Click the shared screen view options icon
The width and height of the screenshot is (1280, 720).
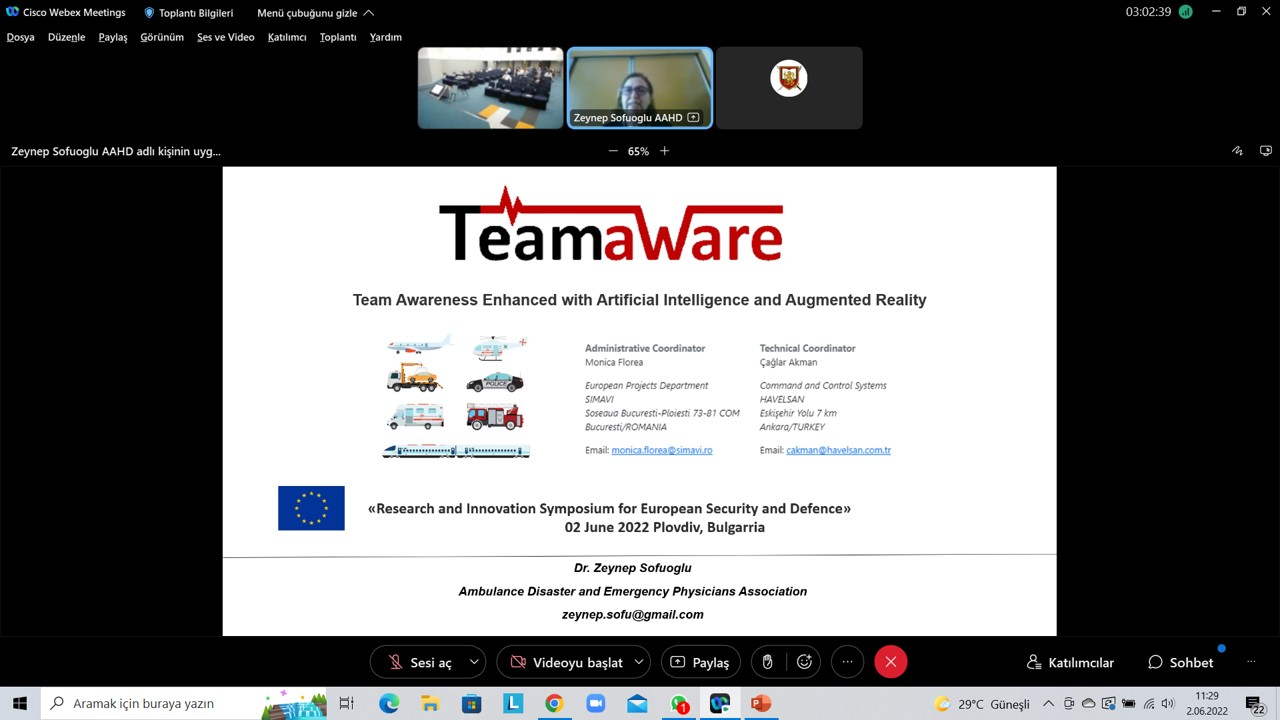pos(1266,151)
